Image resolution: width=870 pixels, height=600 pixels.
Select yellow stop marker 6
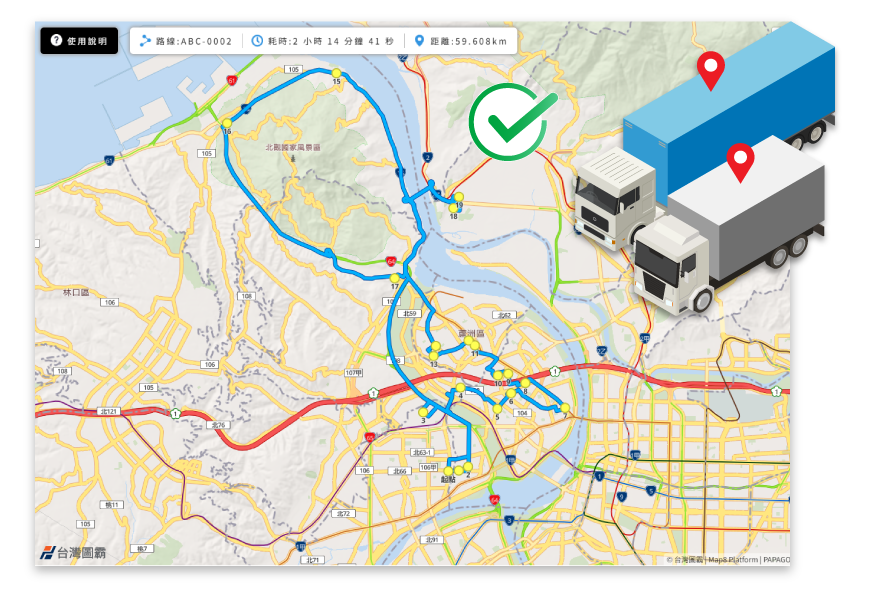(x=511, y=394)
